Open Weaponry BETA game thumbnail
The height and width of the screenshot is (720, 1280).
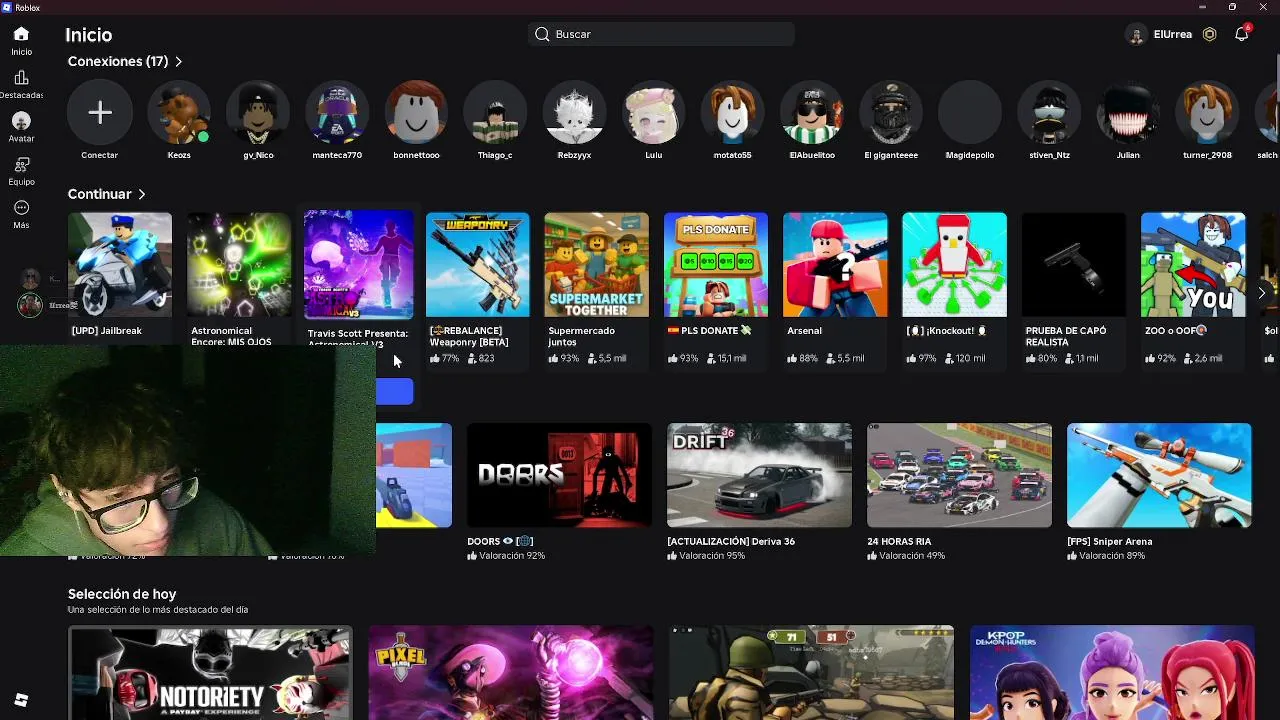[477, 264]
